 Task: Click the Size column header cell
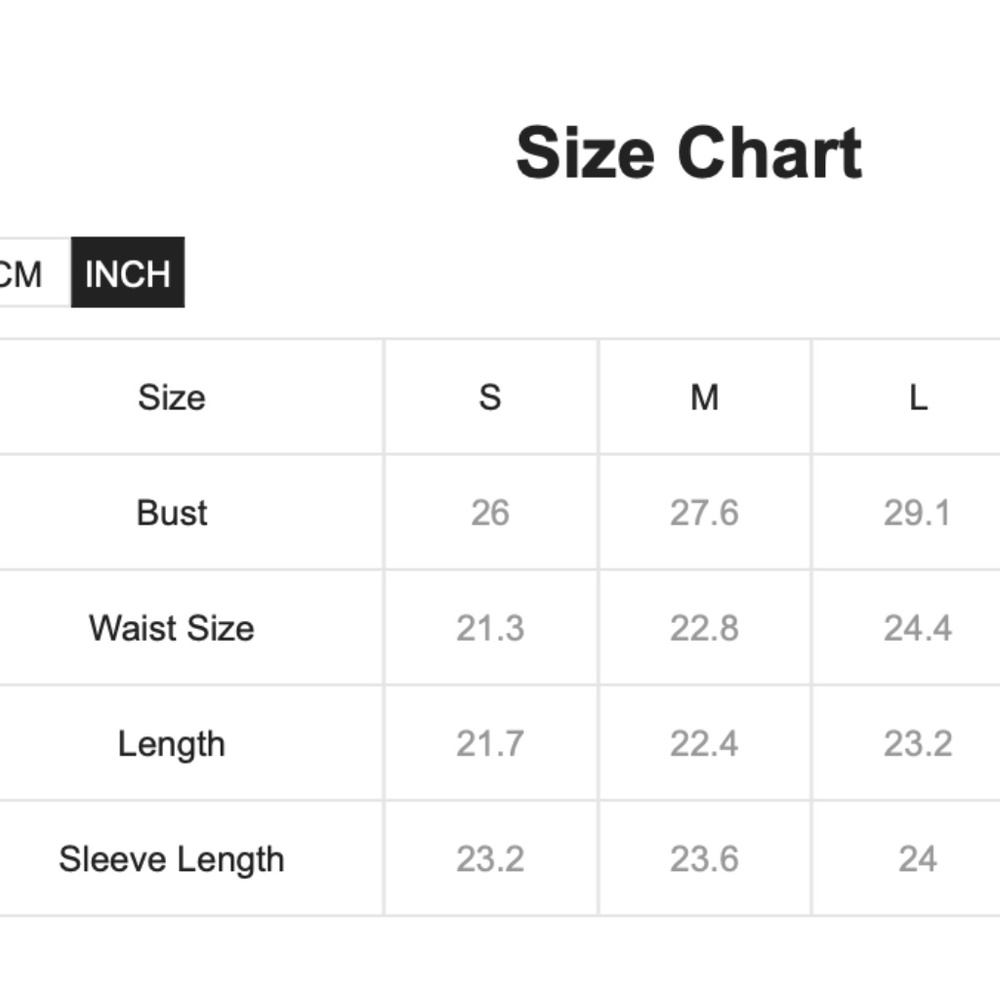click(172, 397)
